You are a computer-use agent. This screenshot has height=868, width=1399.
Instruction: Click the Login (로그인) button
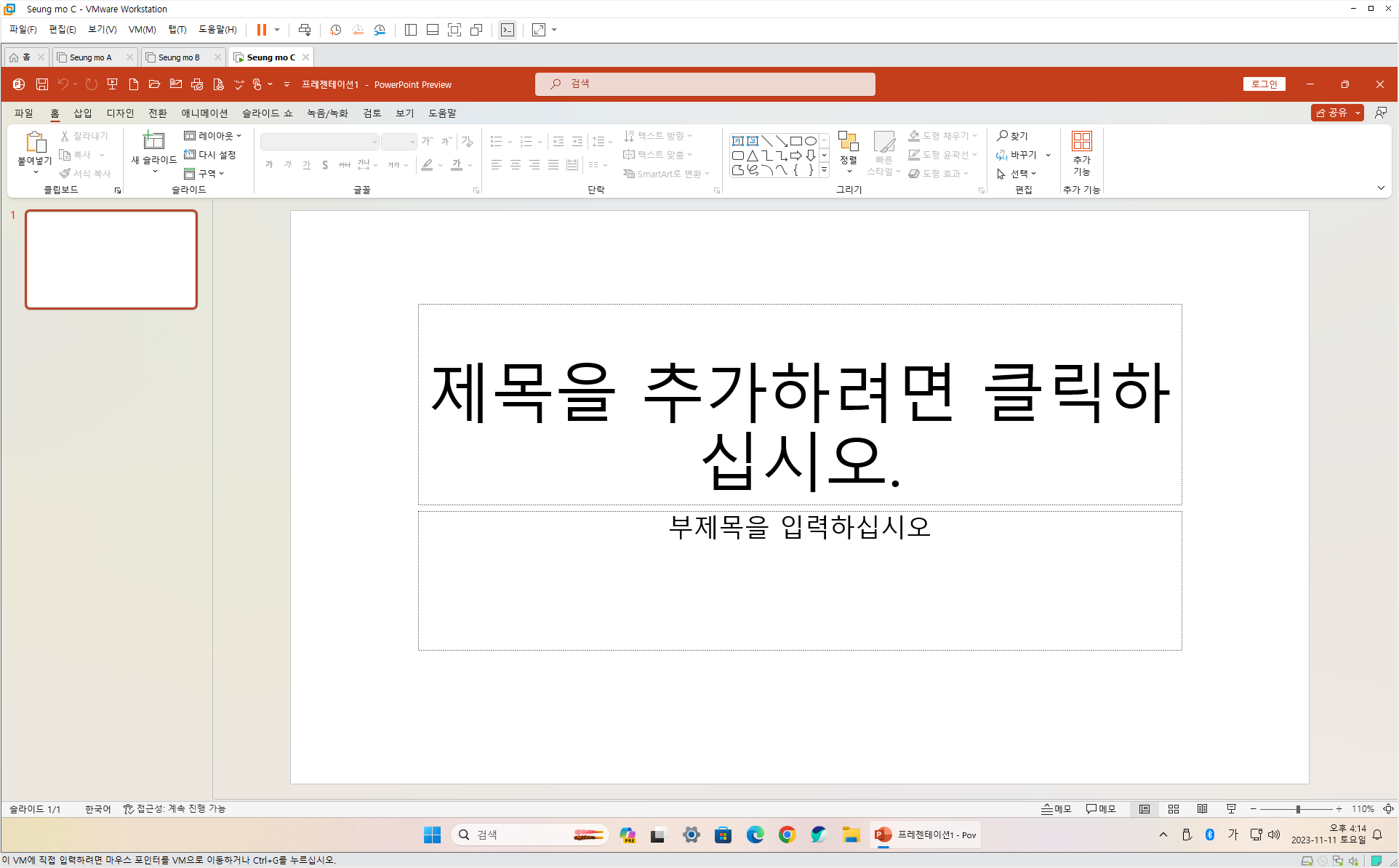pos(1264,84)
